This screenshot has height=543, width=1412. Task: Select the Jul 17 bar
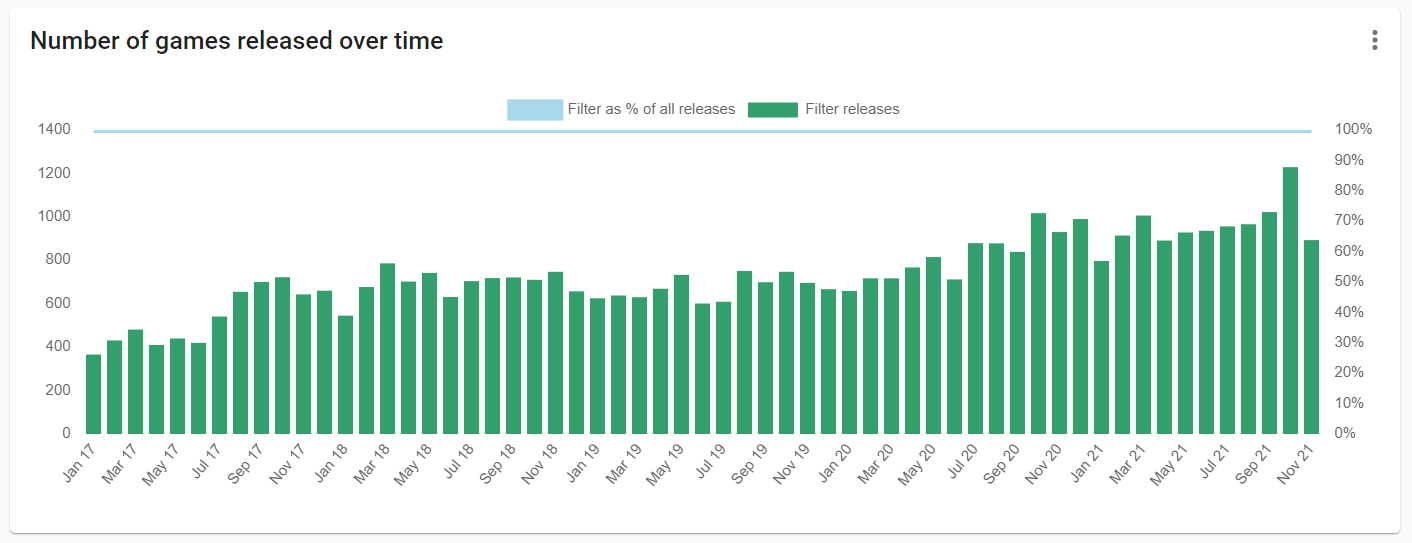(219, 375)
